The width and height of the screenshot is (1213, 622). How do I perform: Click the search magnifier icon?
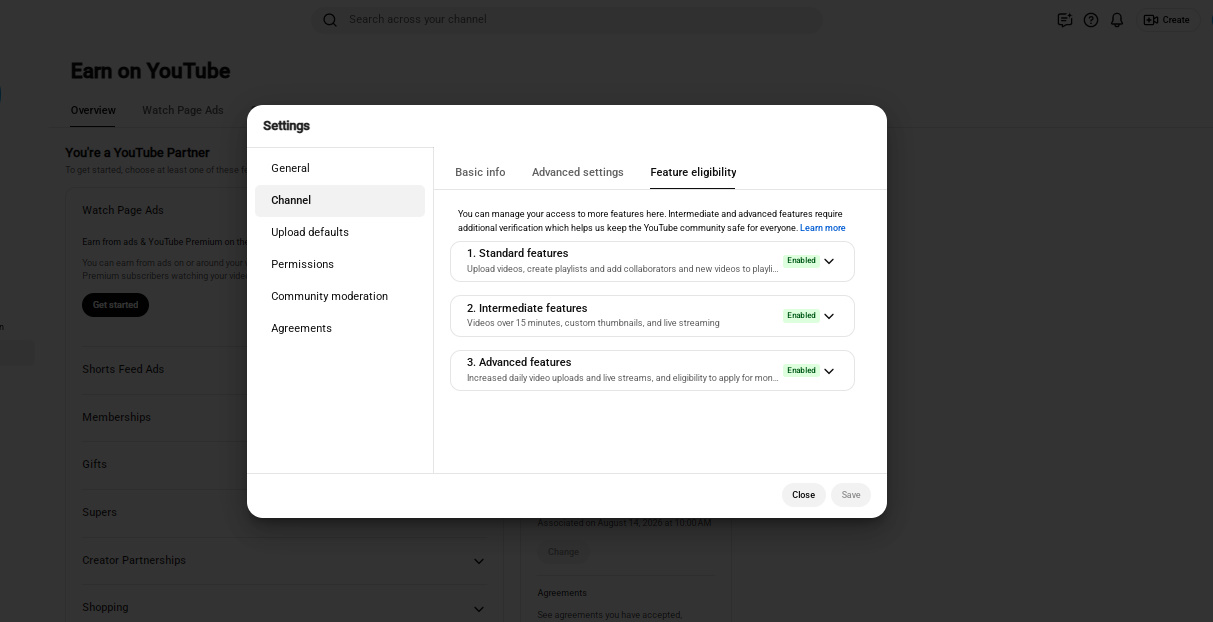[x=330, y=20]
